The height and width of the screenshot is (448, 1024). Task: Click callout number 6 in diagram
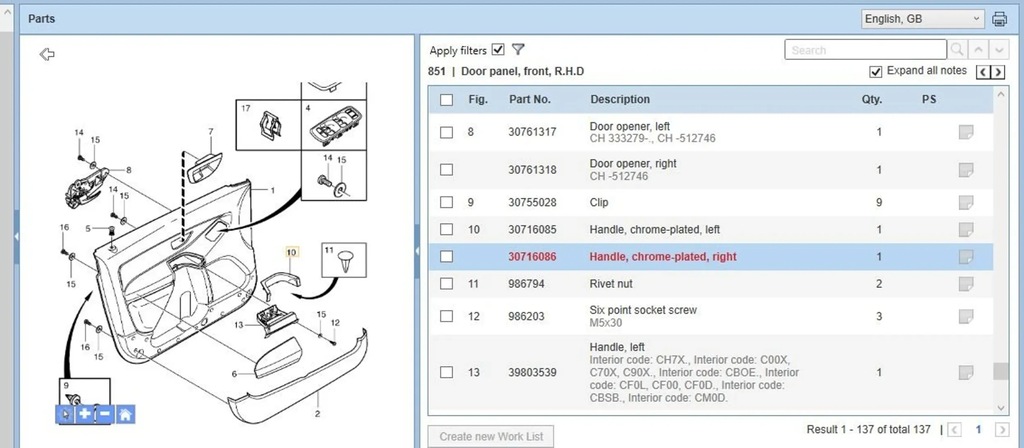point(234,374)
